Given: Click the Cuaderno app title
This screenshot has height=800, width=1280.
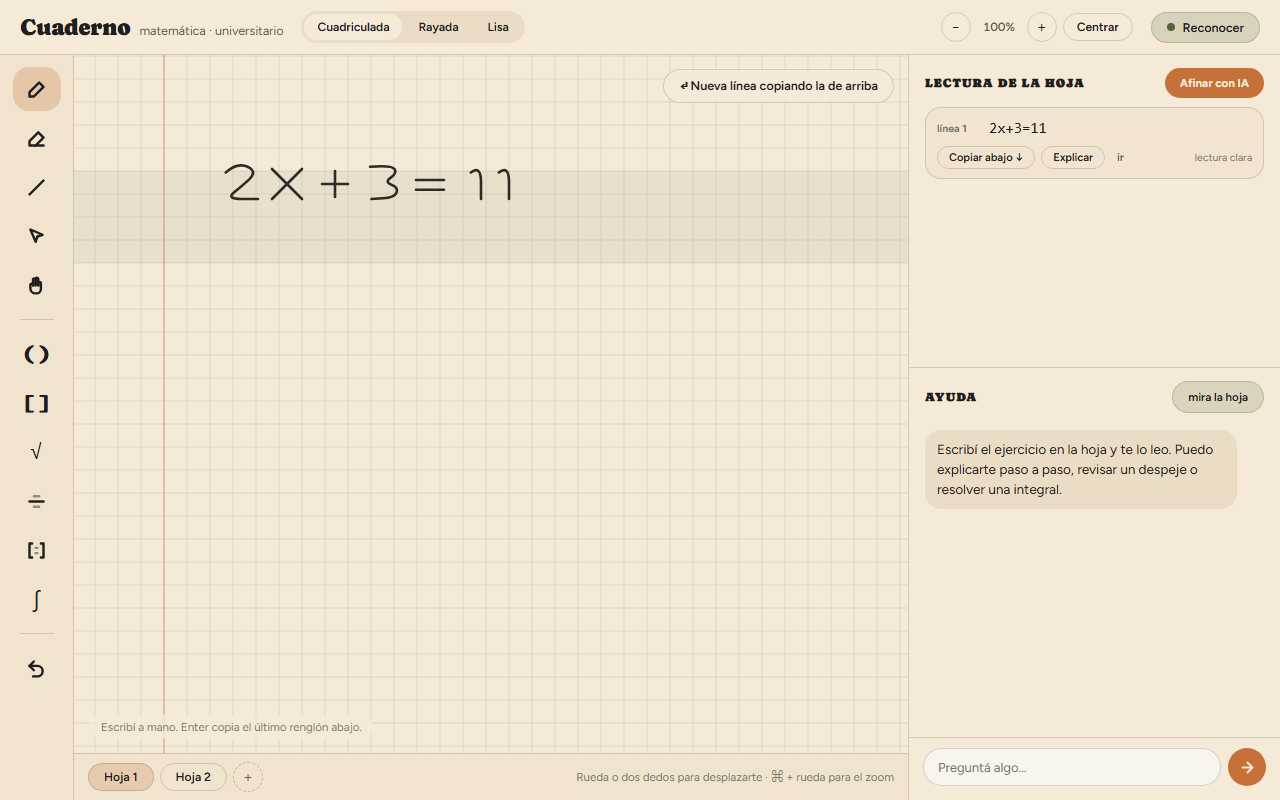Looking at the screenshot, I should pos(75,27).
